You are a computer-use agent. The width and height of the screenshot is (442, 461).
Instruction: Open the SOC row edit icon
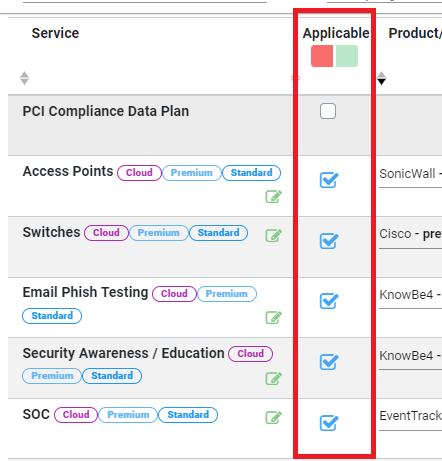click(x=274, y=417)
